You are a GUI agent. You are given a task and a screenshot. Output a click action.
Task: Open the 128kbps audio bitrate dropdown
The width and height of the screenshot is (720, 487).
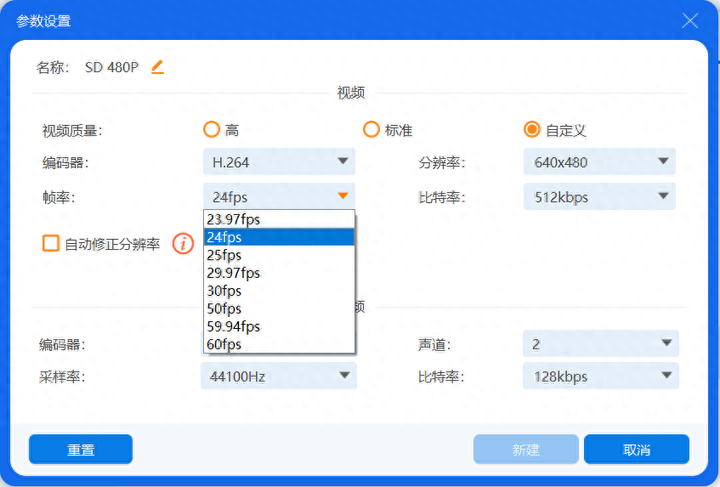pos(601,376)
